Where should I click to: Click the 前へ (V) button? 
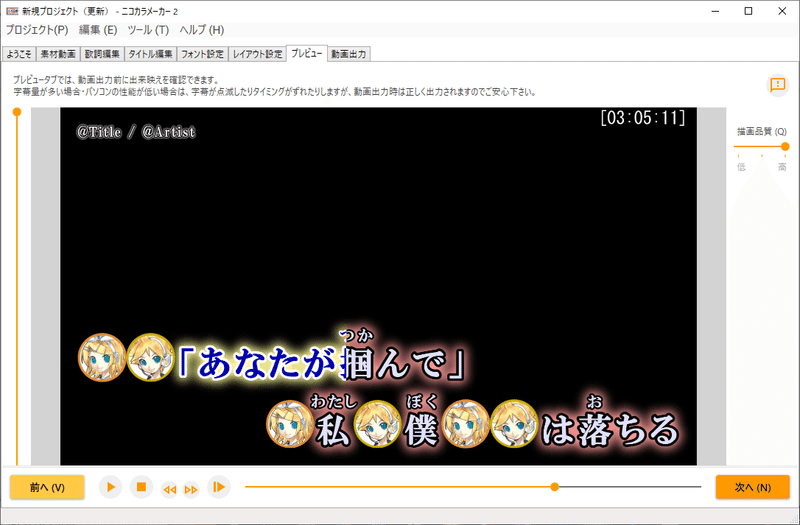click(47, 487)
